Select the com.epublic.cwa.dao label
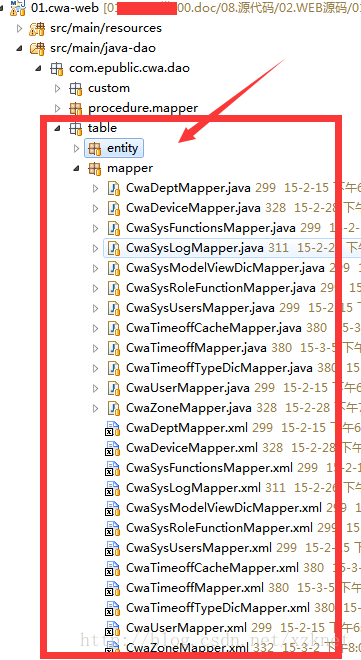Screen dimensions: 361x660 (129, 68)
